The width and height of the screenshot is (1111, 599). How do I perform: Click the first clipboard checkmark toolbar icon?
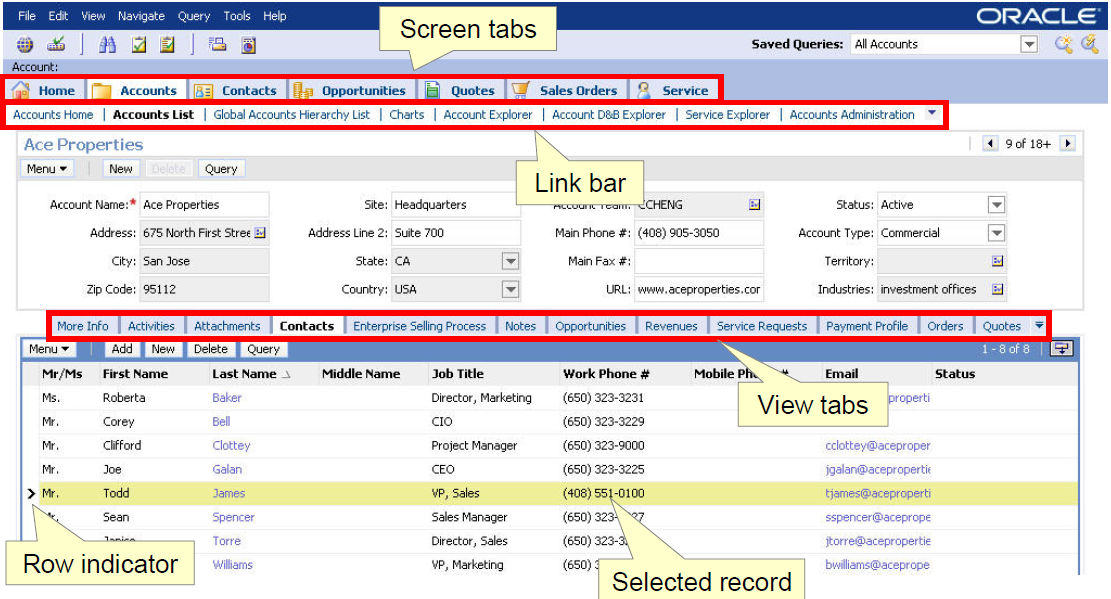[139, 45]
